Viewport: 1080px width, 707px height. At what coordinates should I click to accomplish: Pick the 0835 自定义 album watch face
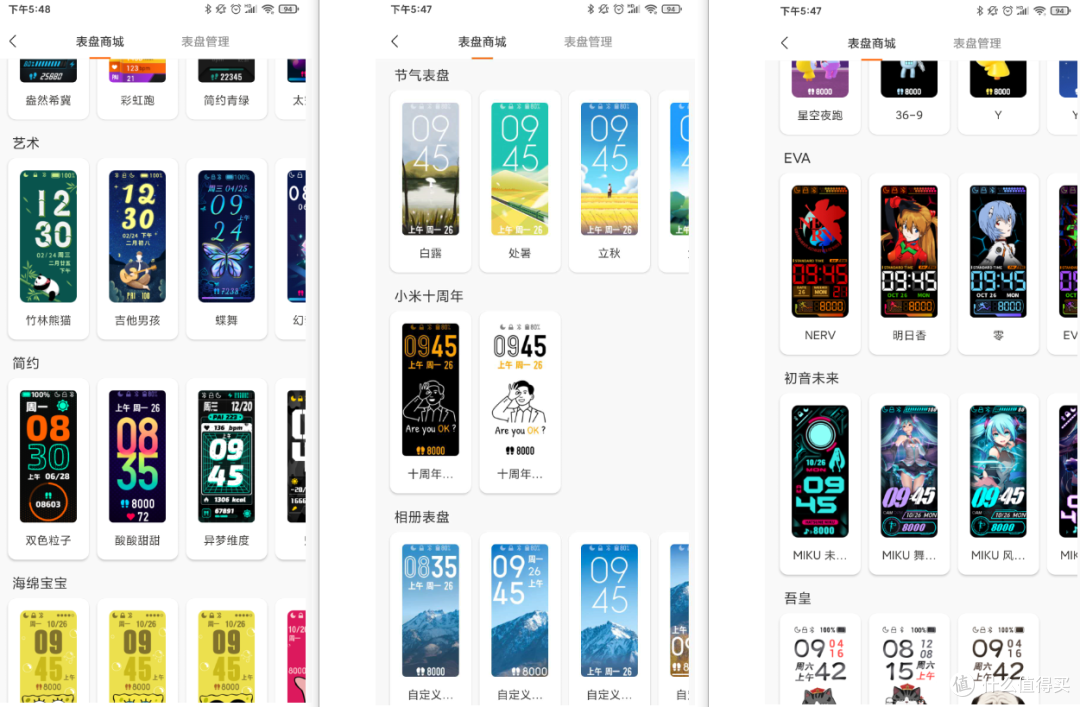click(x=430, y=619)
